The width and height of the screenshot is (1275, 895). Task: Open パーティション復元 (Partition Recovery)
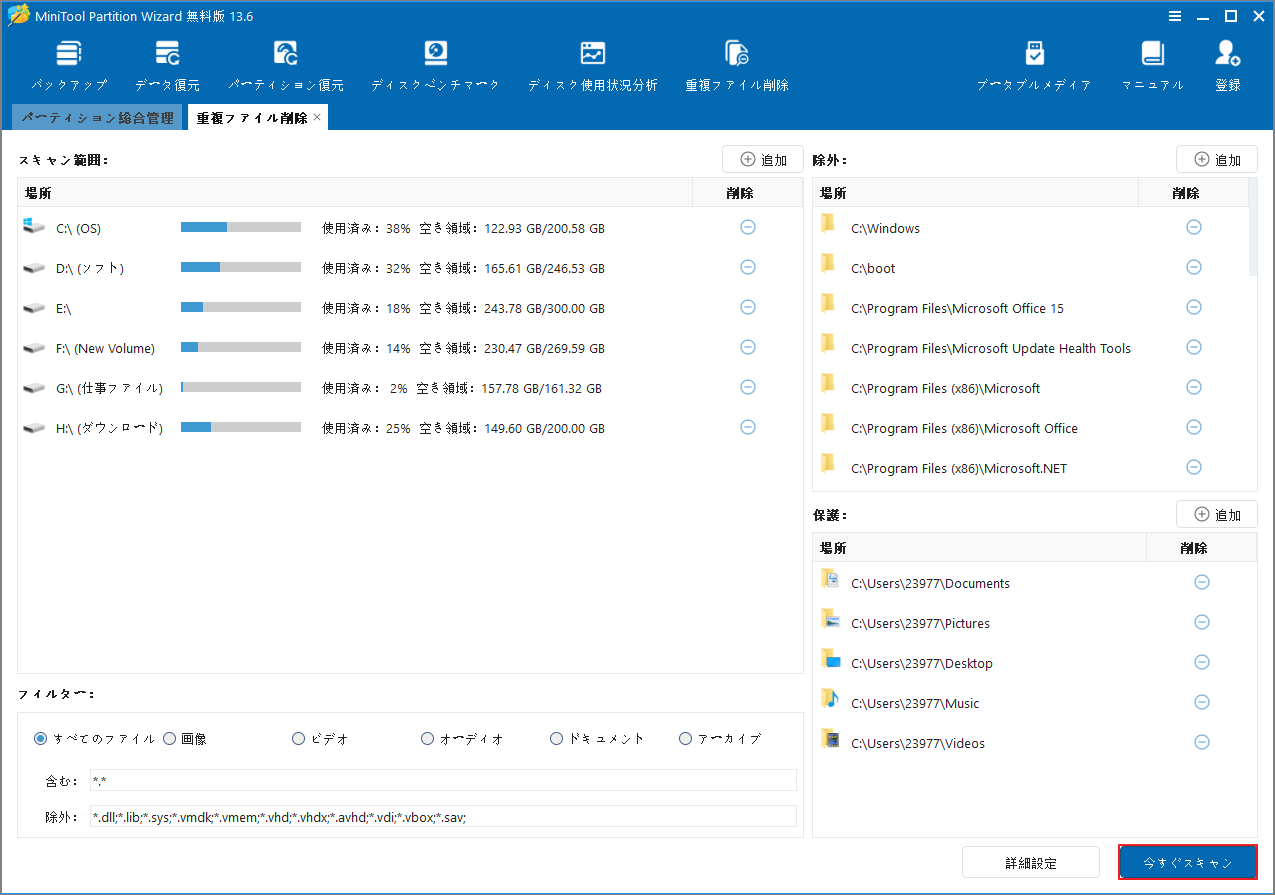pos(285,62)
